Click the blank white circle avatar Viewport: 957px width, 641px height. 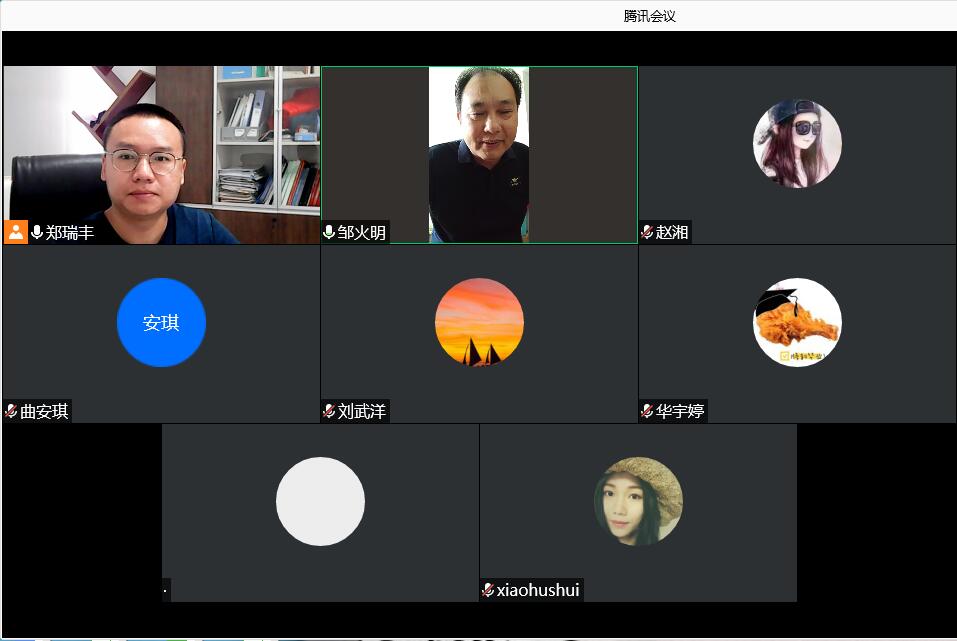click(320, 501)
